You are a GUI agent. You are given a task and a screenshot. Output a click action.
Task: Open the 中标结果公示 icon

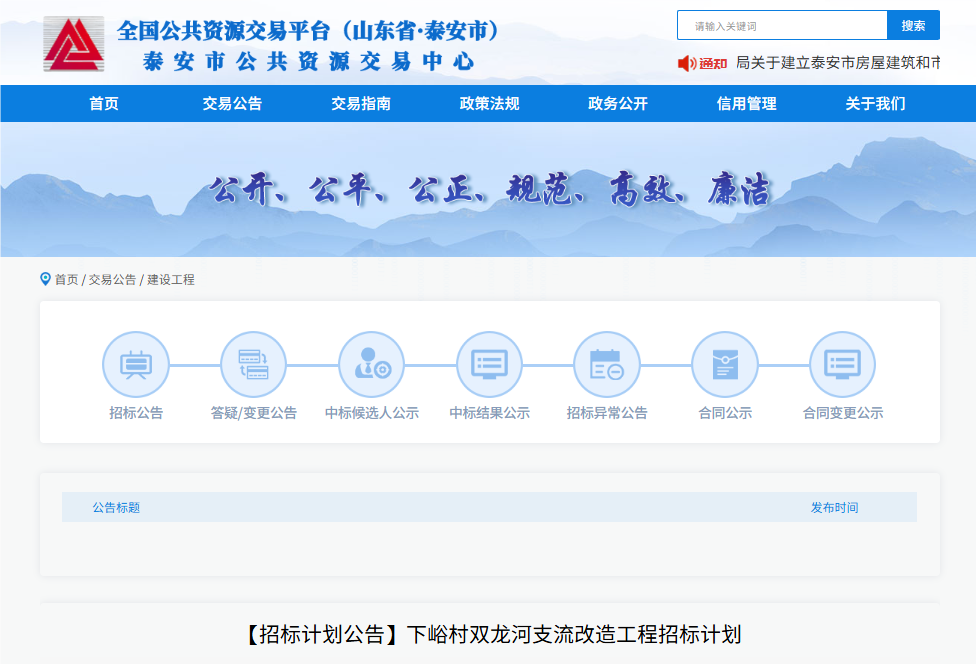click(x=489, y=365)
